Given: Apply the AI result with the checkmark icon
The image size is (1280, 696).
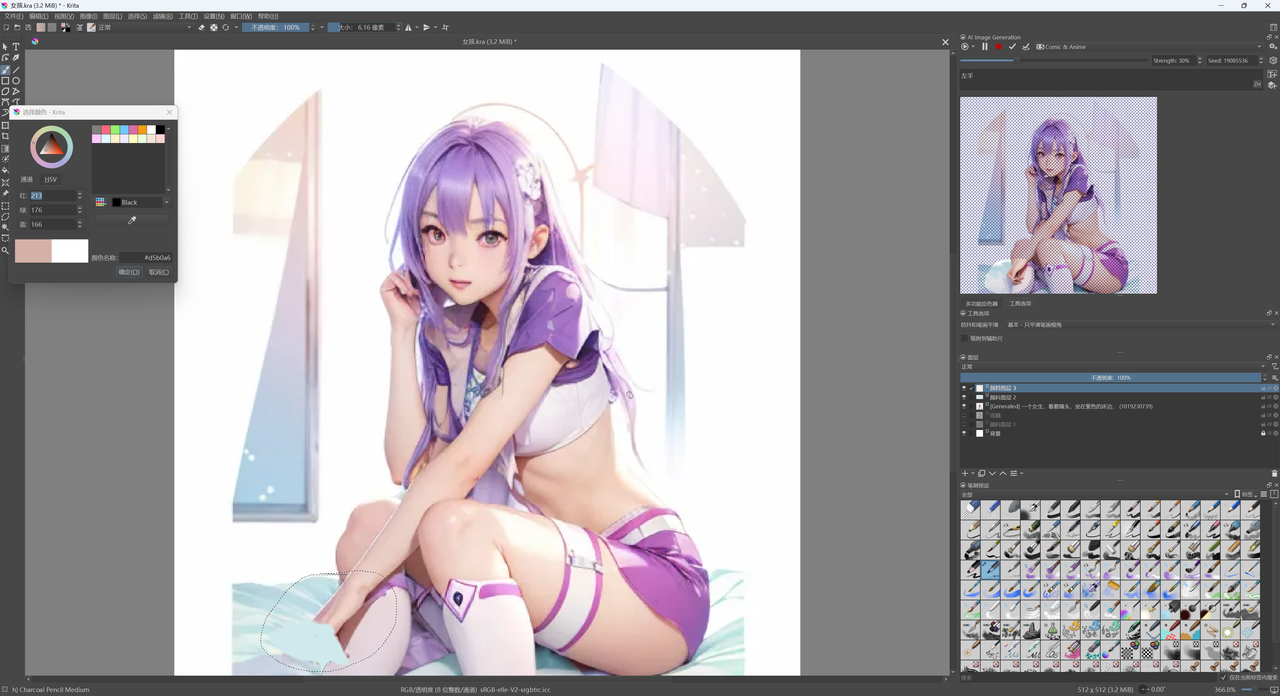Looking at the screenshot, I should coord(1012,47).
